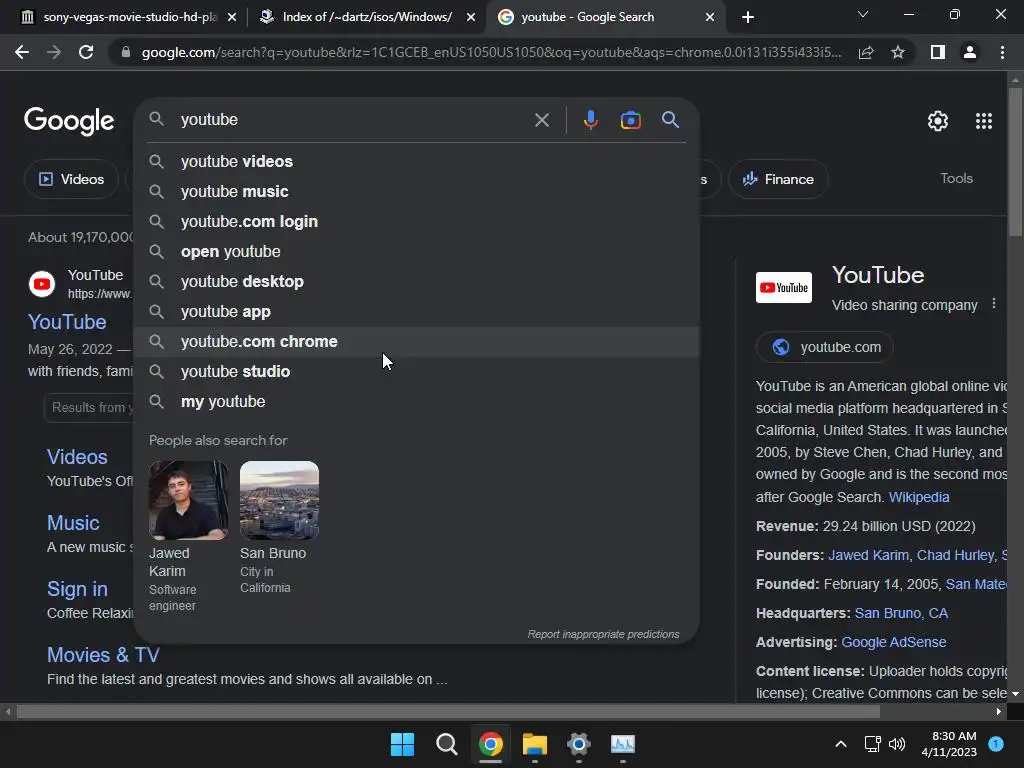Viewport: 1024px width, 768px height.
Task: Clear the search box with the X icon
Action: (x=541, y=120)
